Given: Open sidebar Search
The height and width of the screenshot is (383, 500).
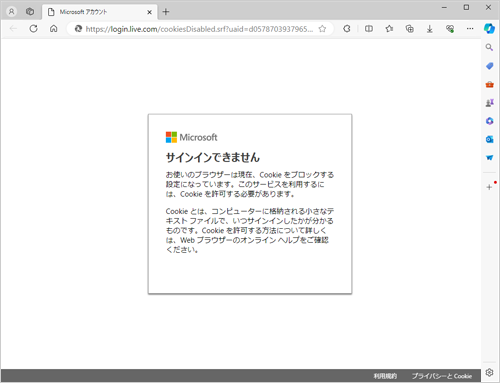Looking at the screenshot, I should click(489, 47).
